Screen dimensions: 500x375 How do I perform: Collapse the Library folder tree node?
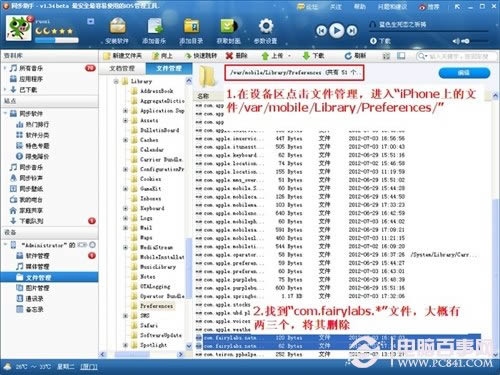tap(116, 81)
